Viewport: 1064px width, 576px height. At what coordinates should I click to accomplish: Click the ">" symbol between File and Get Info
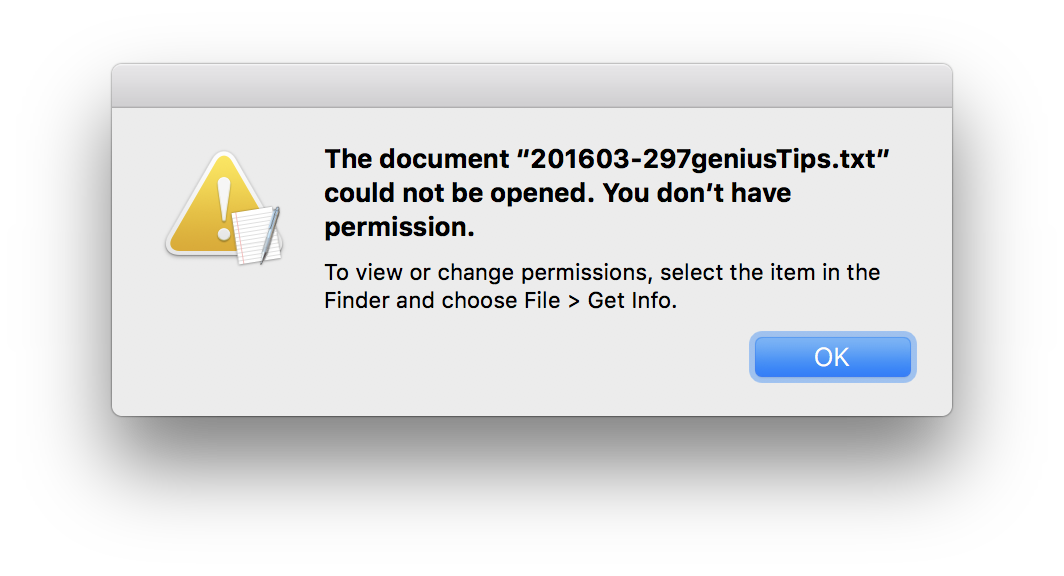pos(573,300)
